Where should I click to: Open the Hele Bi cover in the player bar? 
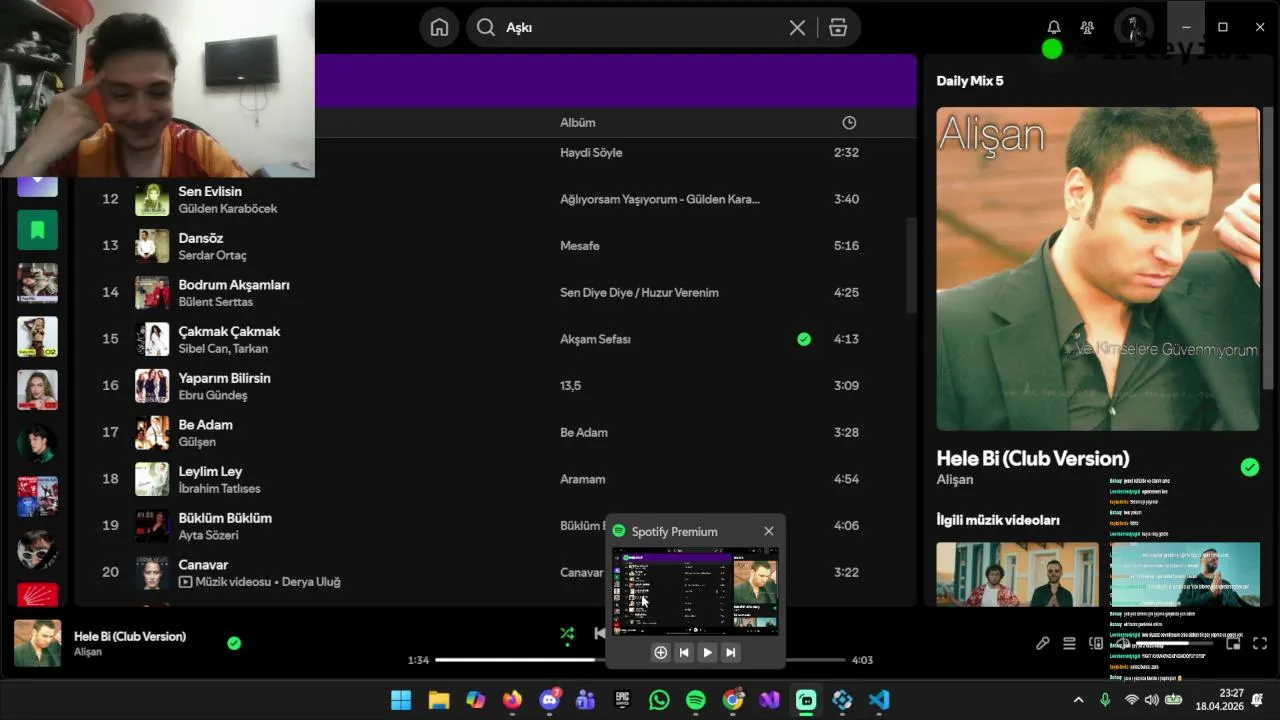pos(37,643)
